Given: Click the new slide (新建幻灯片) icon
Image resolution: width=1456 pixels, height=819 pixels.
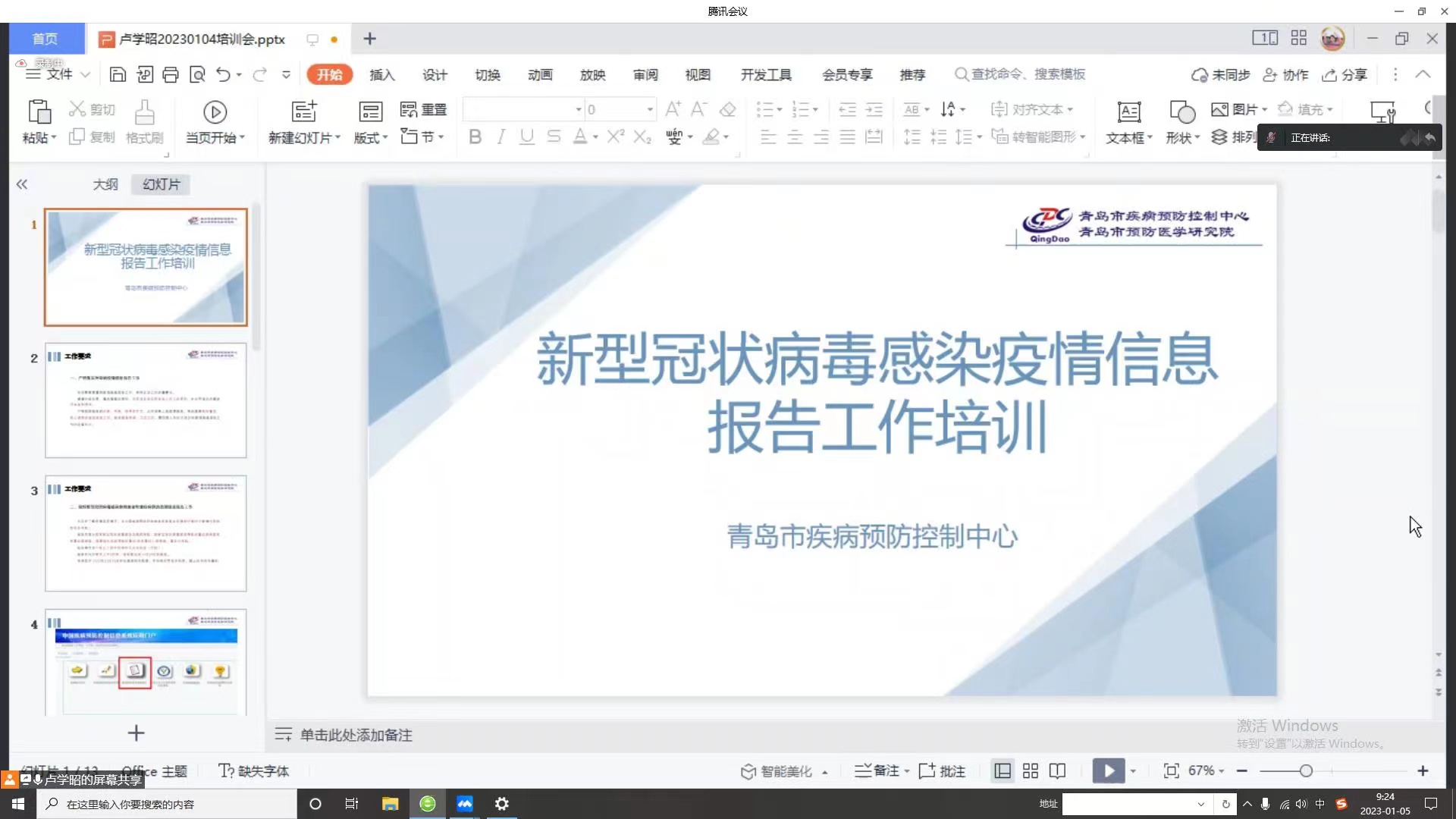Looking at the screenshot, I should pyautogui.click(x=304, y=112).
